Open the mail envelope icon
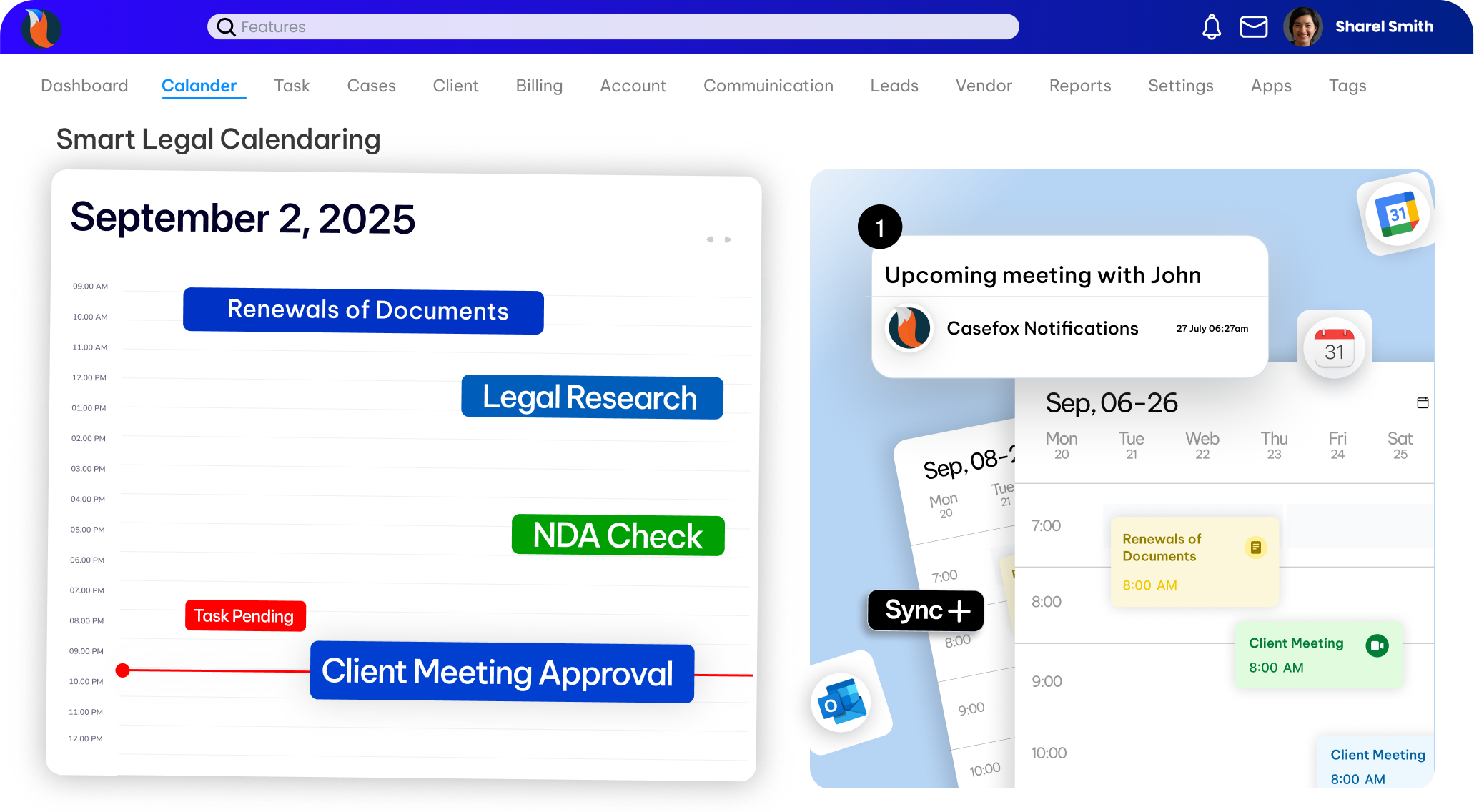 coord(1253,27)
